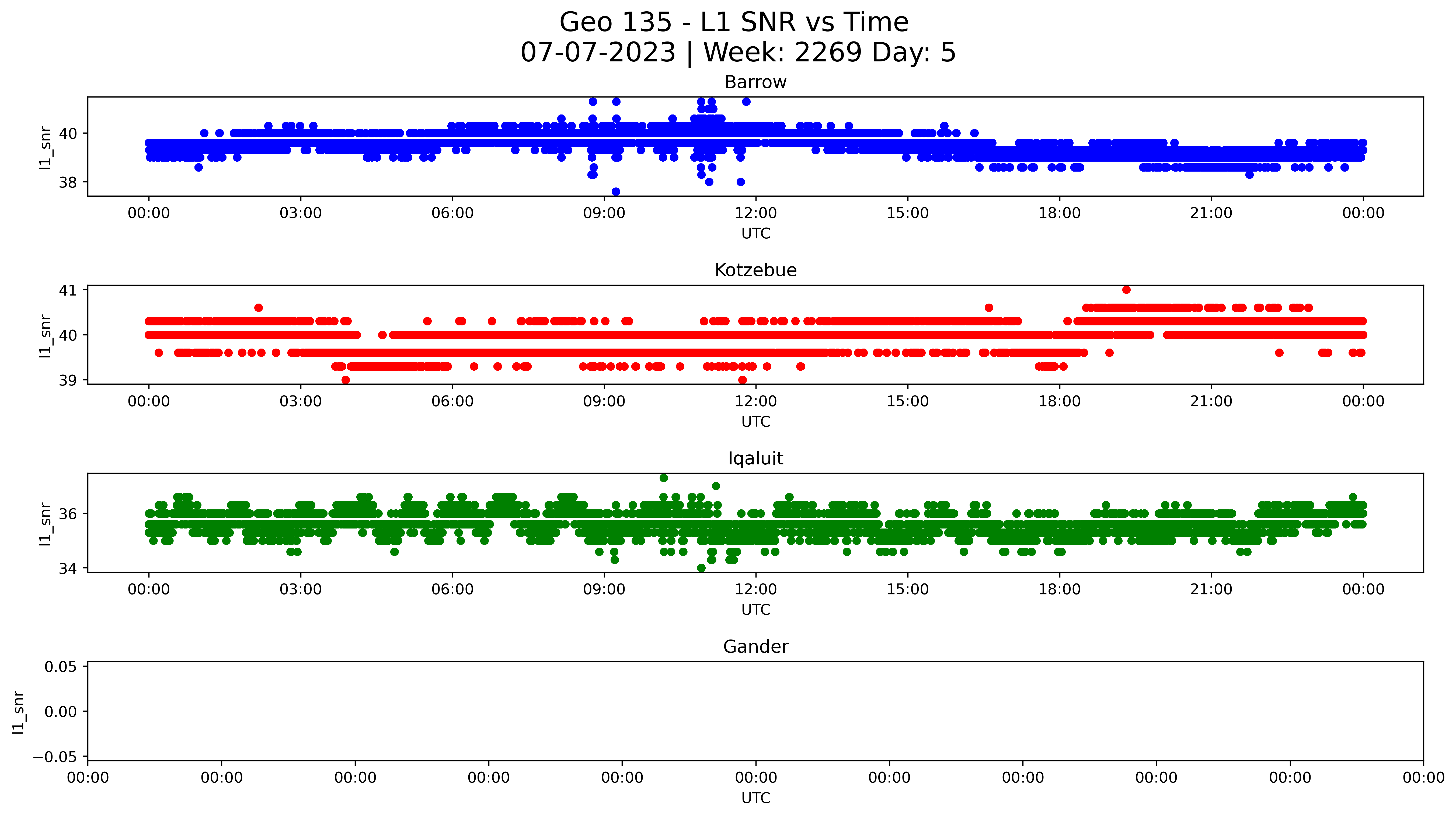Click the '0.05' y-tick on the Gander plot
1456x817 pixels.
coord(61,667)
